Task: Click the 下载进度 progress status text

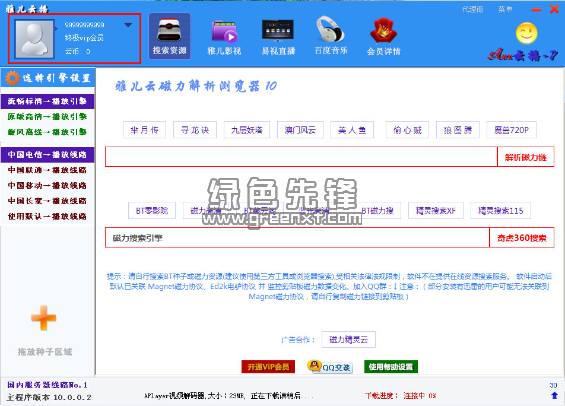Action: [x=400, y=396]
